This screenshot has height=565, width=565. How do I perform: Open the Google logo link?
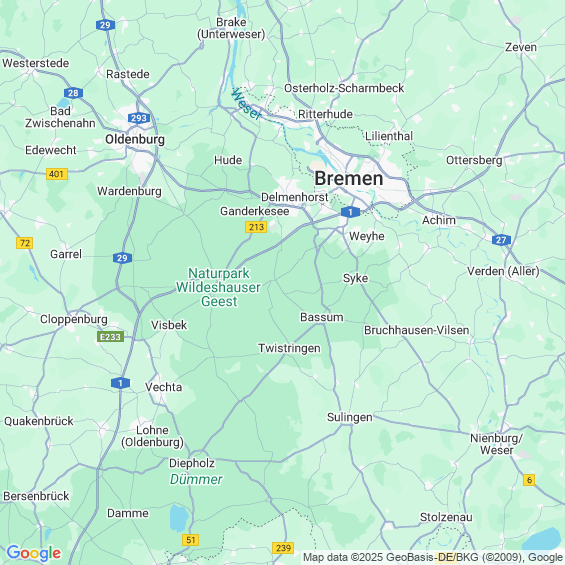tap(34, 553)
